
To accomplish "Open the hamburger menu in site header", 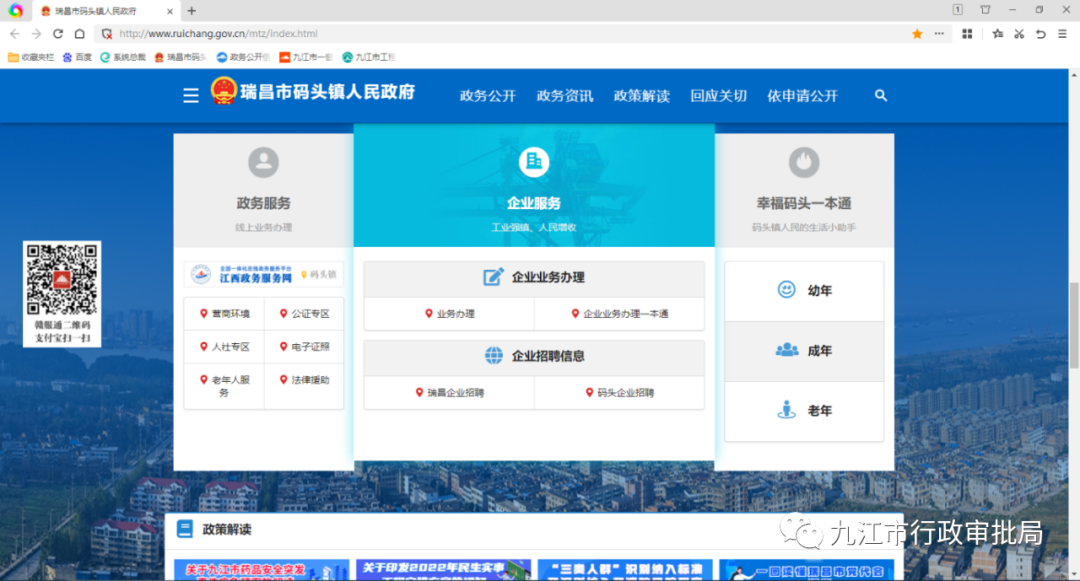I will (x=191, y=95).
